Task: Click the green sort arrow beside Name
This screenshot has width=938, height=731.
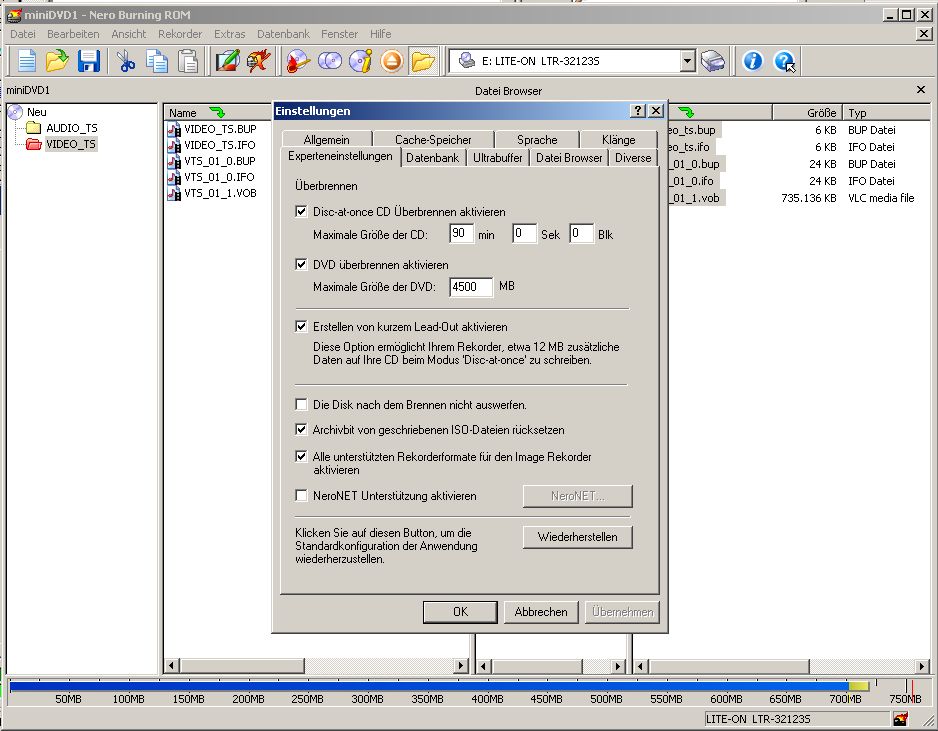Action: coord(217,112)
